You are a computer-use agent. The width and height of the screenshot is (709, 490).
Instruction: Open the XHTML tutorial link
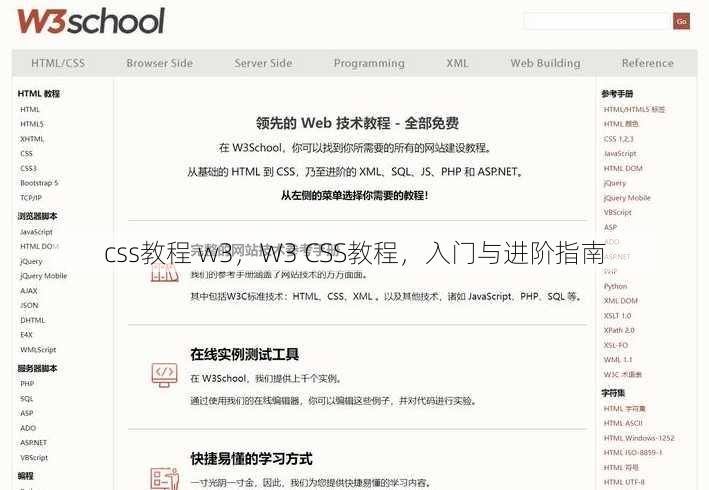(x=32, y=139)
